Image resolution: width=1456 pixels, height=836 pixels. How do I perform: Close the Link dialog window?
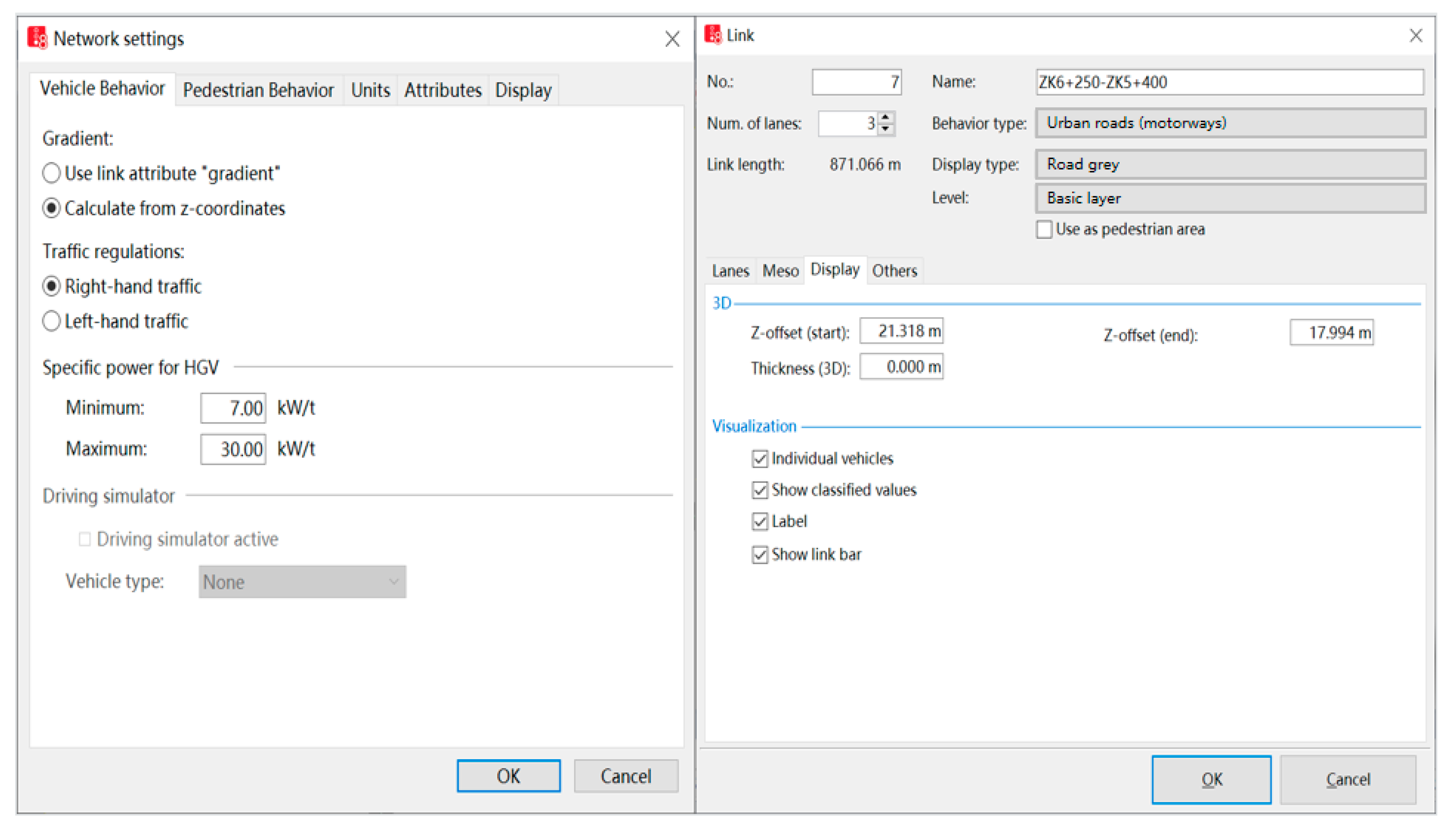click(1416, 36)
